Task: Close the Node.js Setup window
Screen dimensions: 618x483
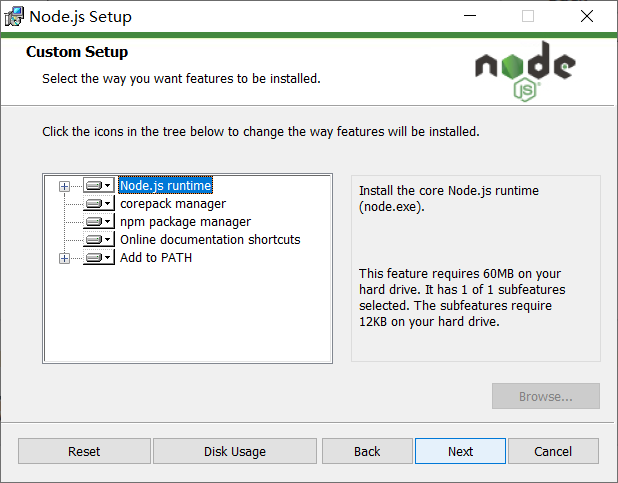Action: (x=587, y=16)
